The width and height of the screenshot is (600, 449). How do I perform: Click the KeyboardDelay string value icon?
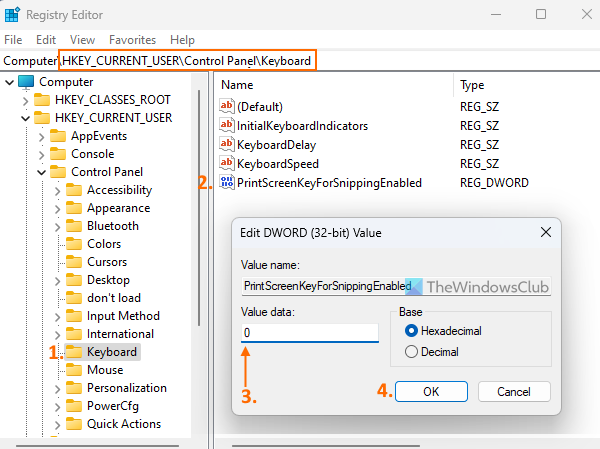click(x=227, y=144)
